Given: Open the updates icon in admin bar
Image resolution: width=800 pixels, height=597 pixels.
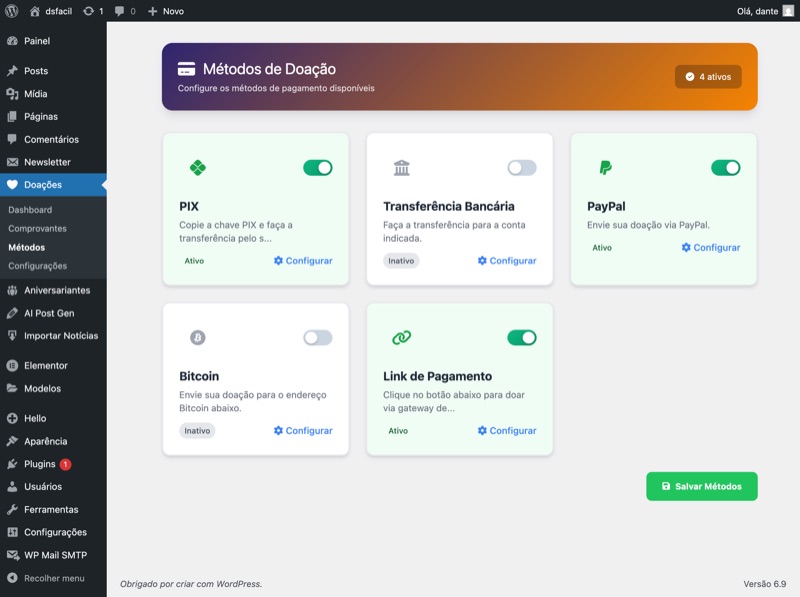Looking at the screenshot, I should point(93,11).
